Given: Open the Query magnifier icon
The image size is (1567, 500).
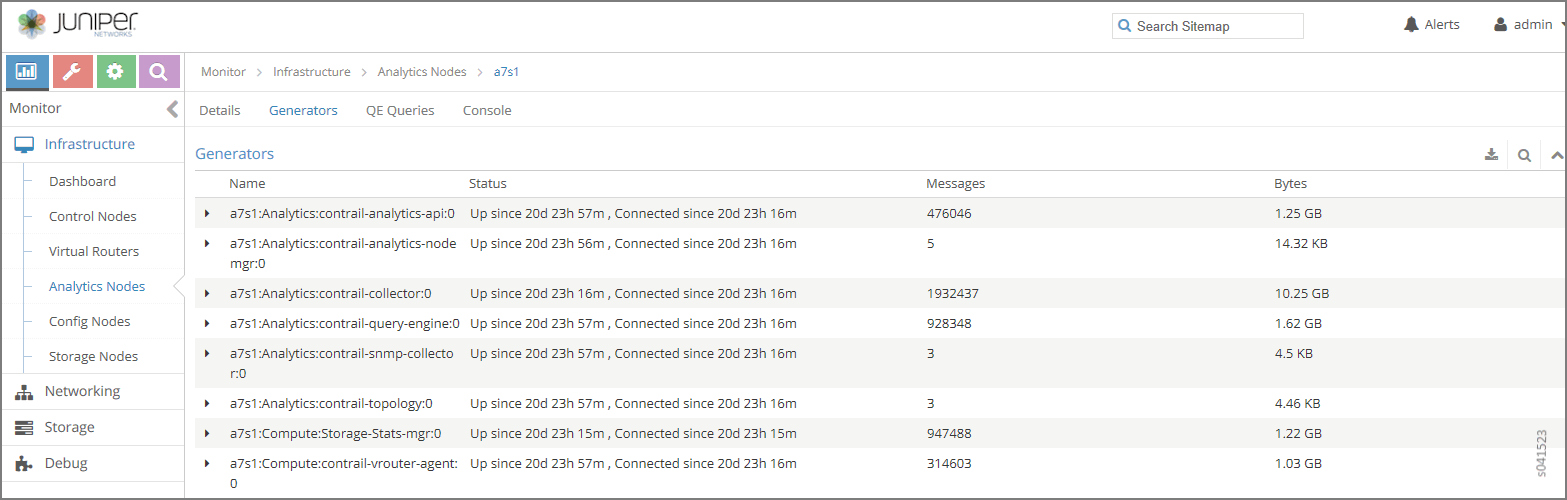Looking at the screenshot, I should coord(159,72).
